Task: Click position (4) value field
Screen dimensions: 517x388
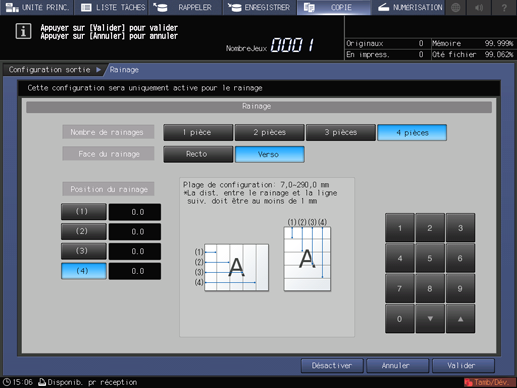Action: coord(135,271)
